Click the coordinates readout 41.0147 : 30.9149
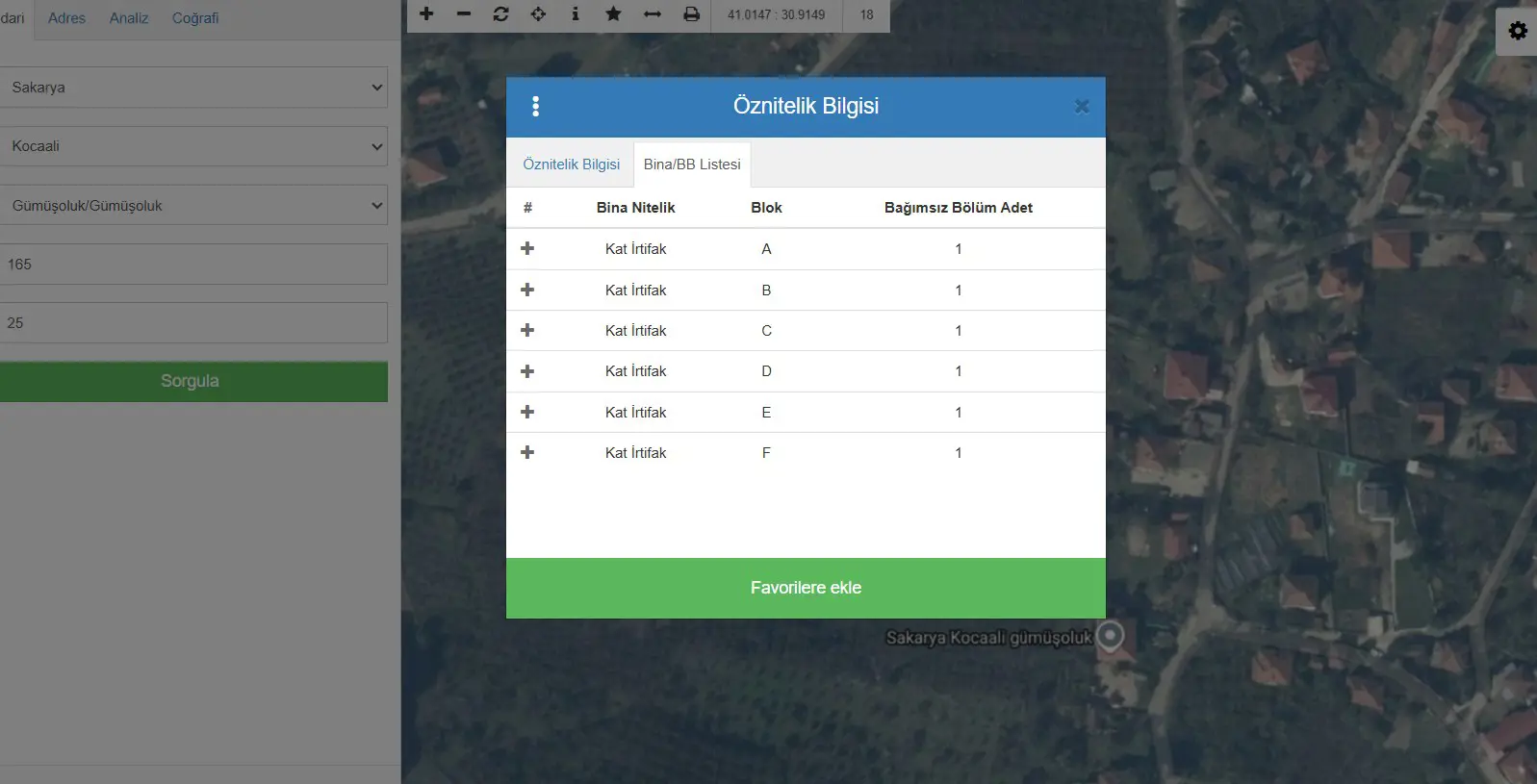 (776, 14)
